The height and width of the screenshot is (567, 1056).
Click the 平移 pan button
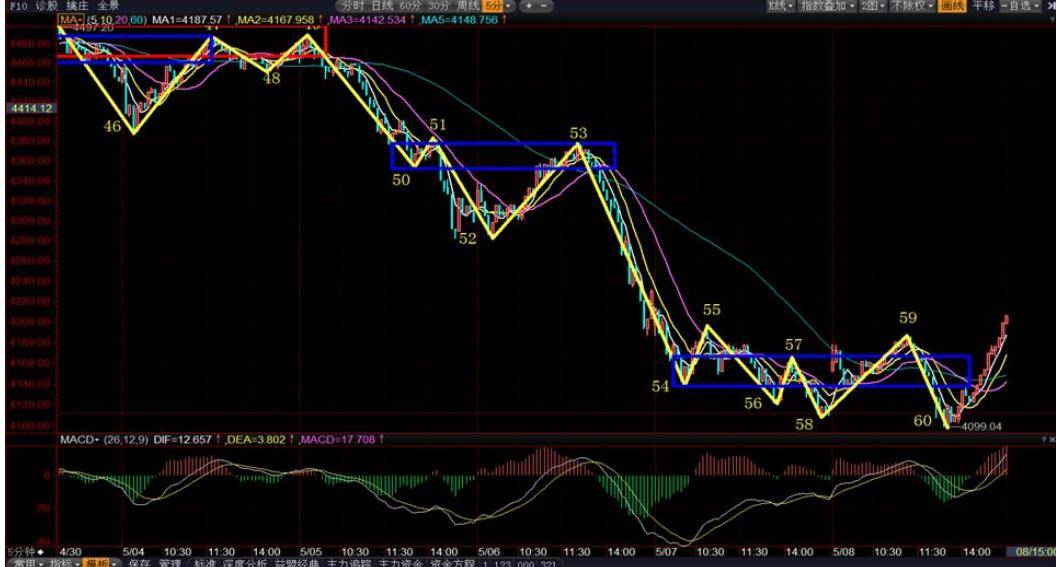pyautogui.click(x=983, y=6)
